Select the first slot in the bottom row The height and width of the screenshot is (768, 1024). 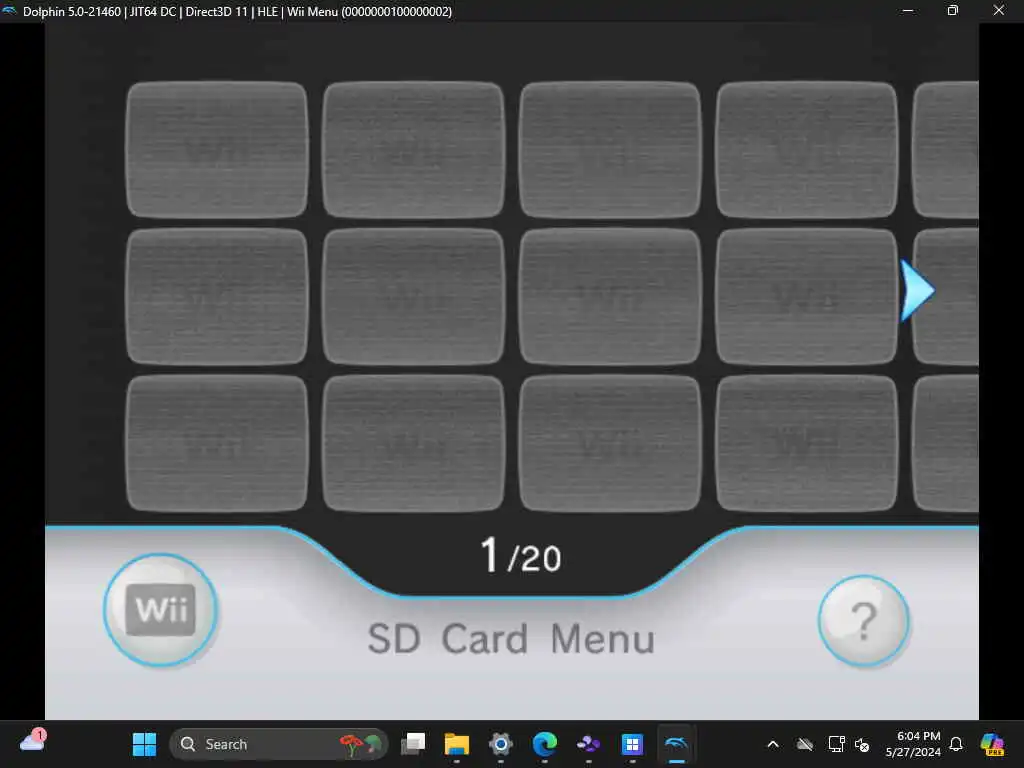pos(217,443)
